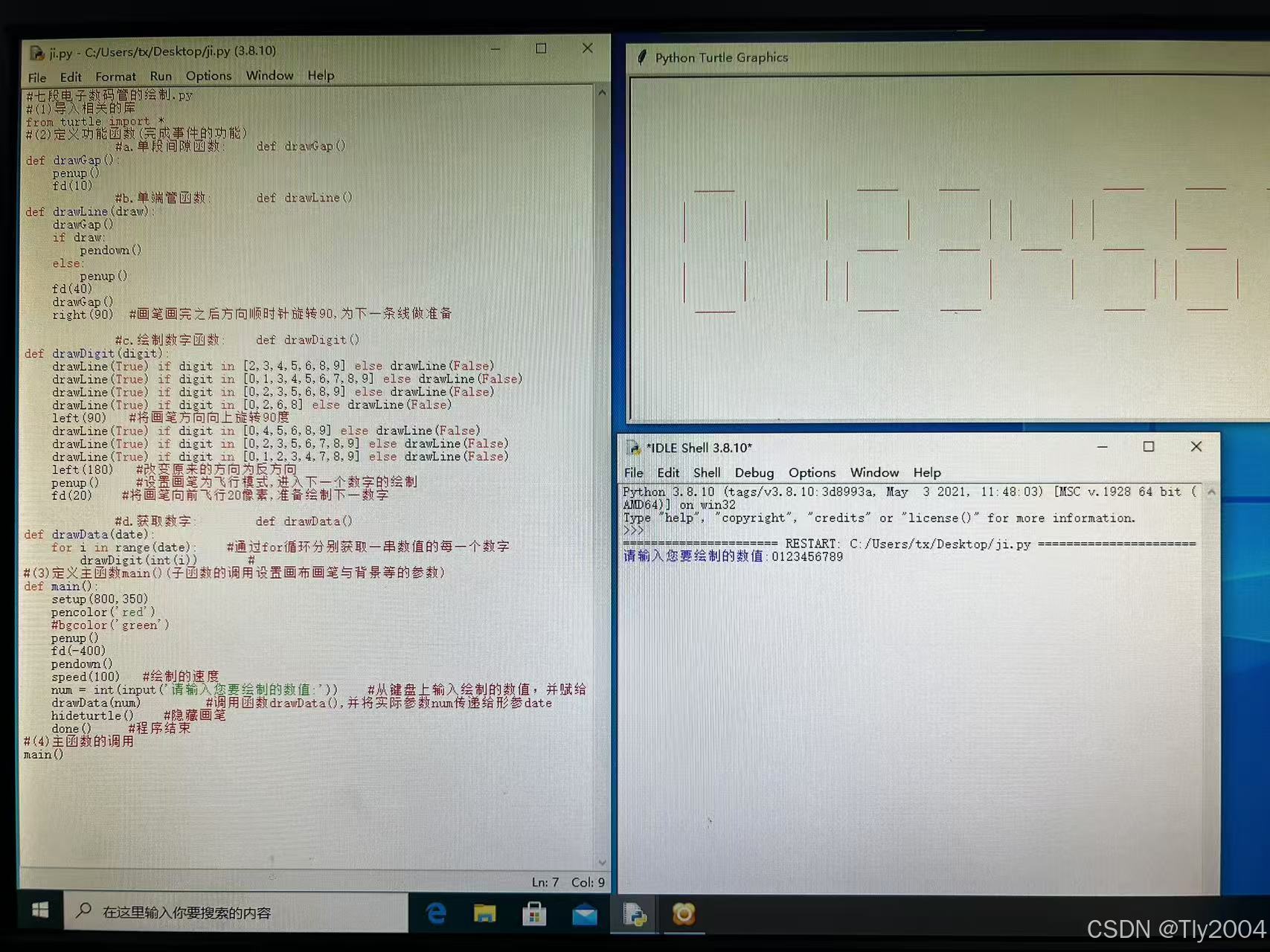Click IDLE Shell scrollbar up arrow
The width and height of the screenshot is (1270, 952).
pyautogui.click(x=1211, y=492)
